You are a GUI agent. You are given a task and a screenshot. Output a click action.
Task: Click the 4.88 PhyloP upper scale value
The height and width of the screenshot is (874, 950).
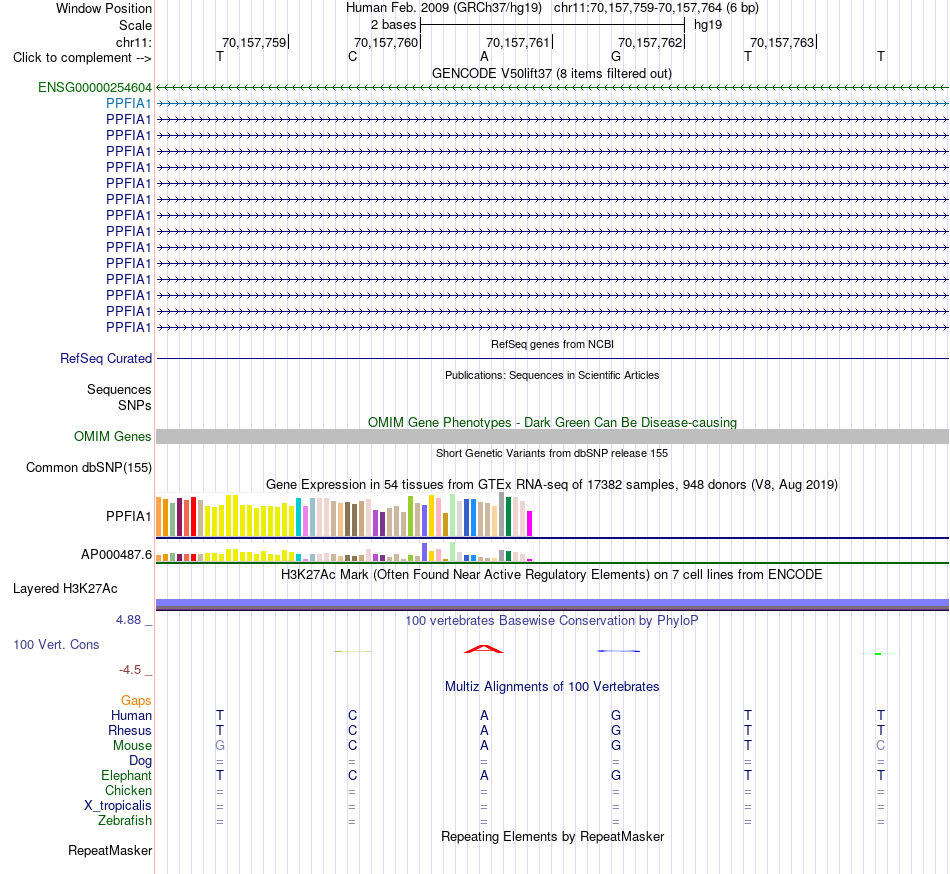pos(128,620)
